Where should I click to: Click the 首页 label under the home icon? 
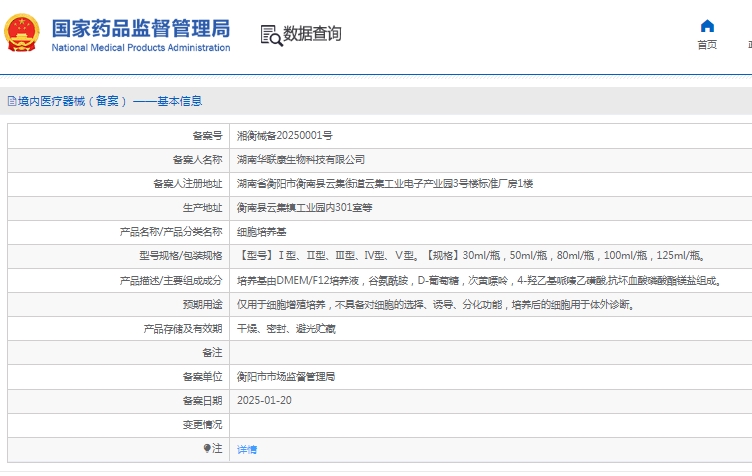(x=707, y=45)
